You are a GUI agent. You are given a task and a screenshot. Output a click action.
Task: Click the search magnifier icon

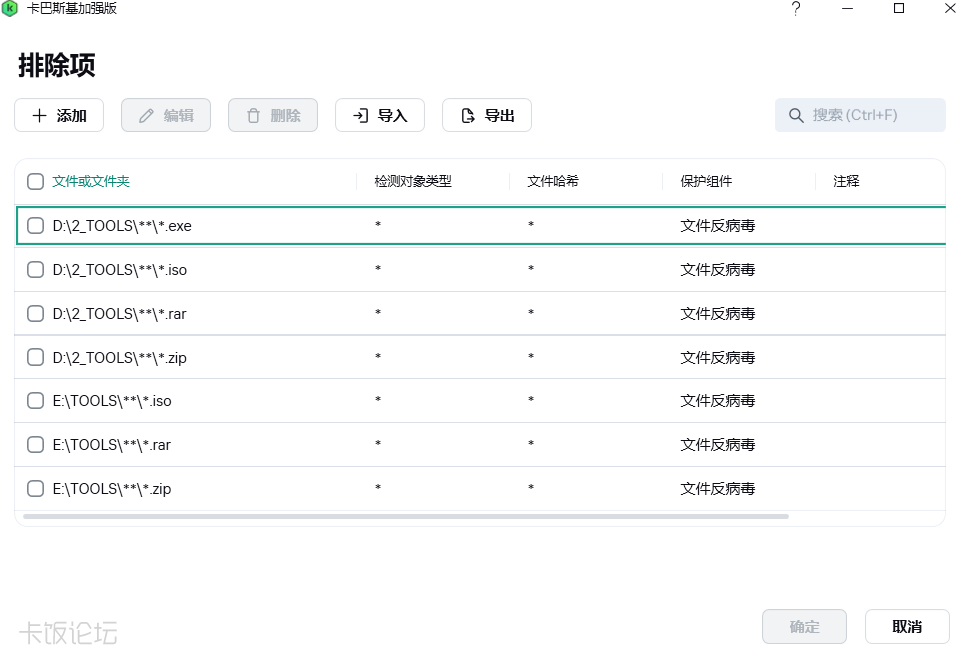coord(796,115)
